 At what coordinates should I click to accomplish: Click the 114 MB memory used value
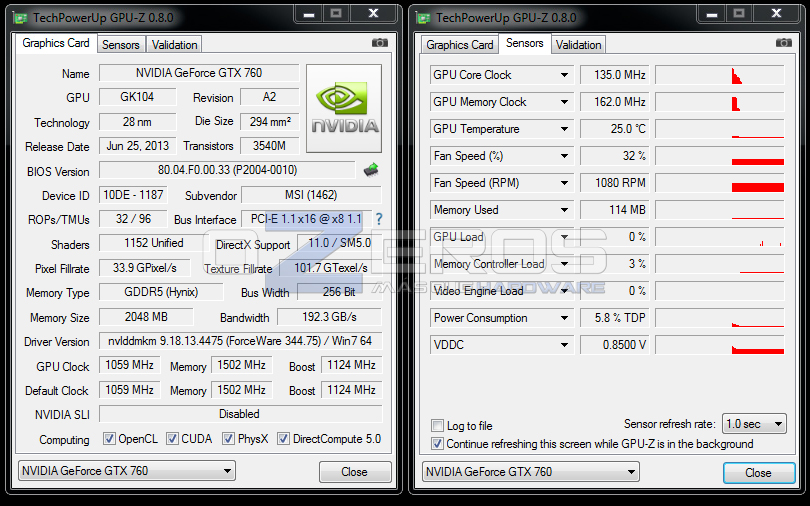tap(615, 210)
